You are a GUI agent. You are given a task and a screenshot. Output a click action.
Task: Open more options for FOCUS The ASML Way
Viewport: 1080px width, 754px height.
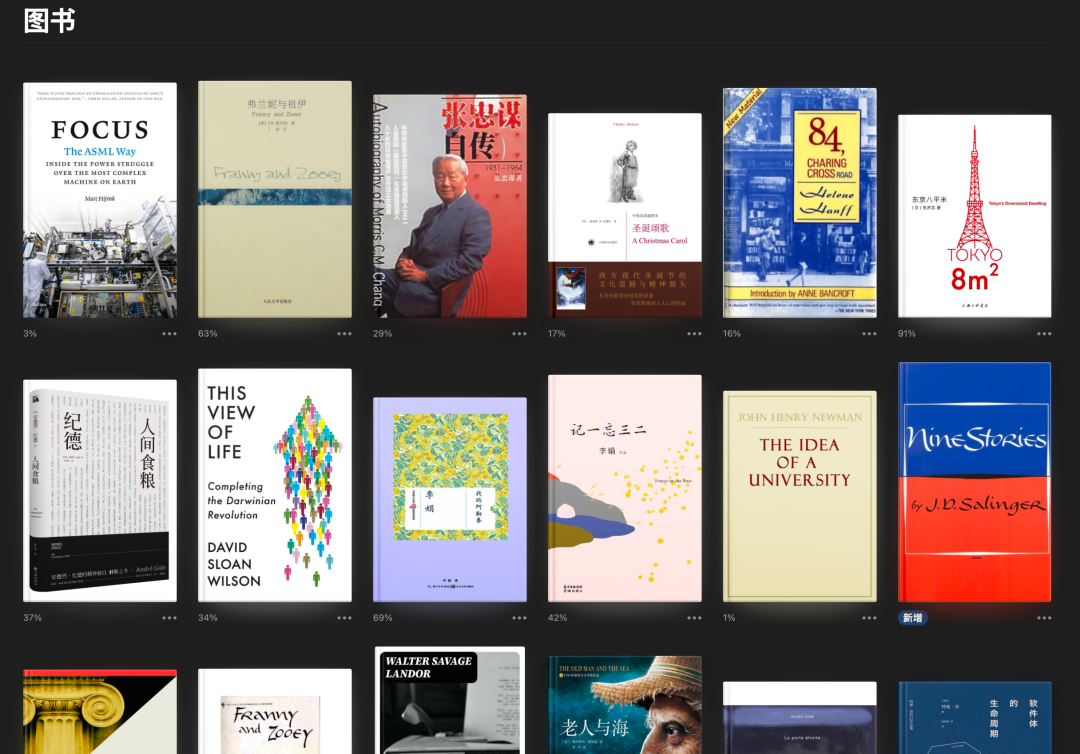pos(169,334)
